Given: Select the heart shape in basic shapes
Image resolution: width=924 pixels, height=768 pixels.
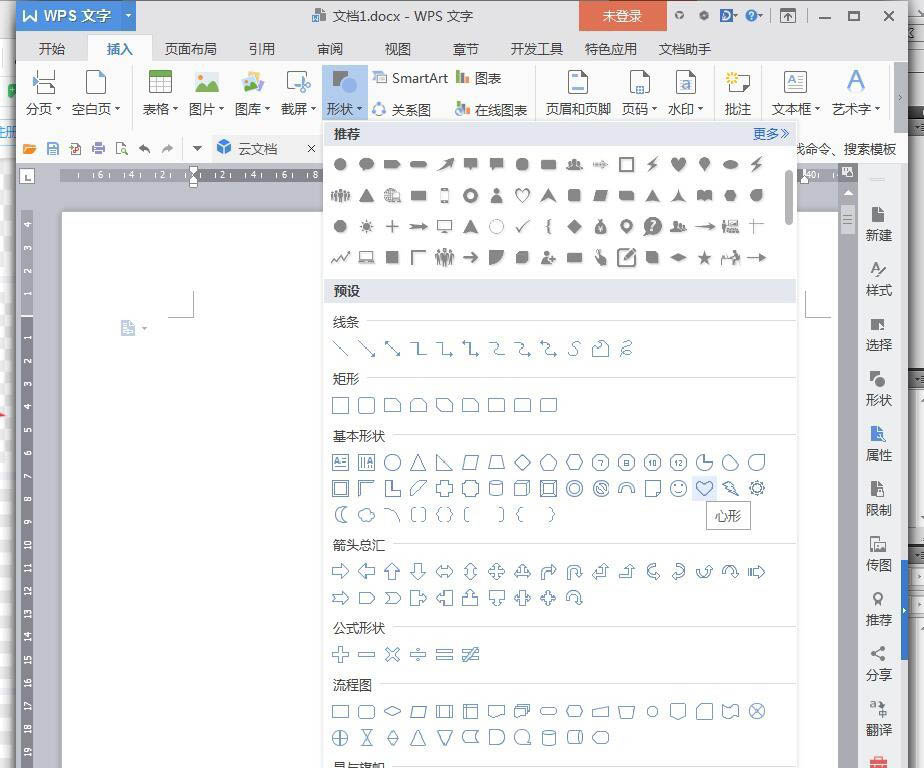Looking at the screenshot, I should coord(704,488).
